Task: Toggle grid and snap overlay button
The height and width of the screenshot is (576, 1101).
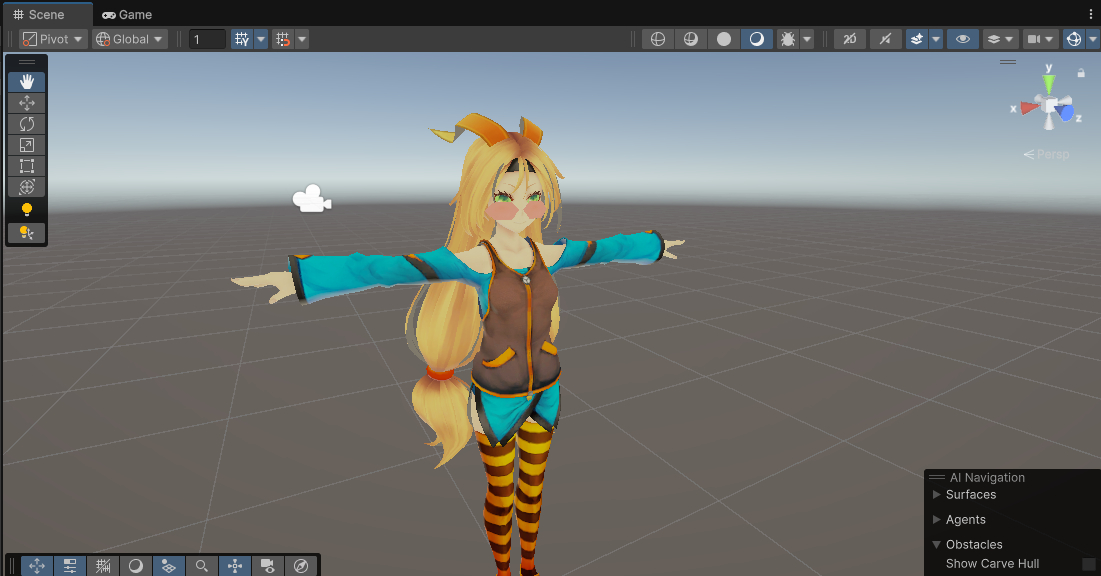Action: [x=103, y=565]
